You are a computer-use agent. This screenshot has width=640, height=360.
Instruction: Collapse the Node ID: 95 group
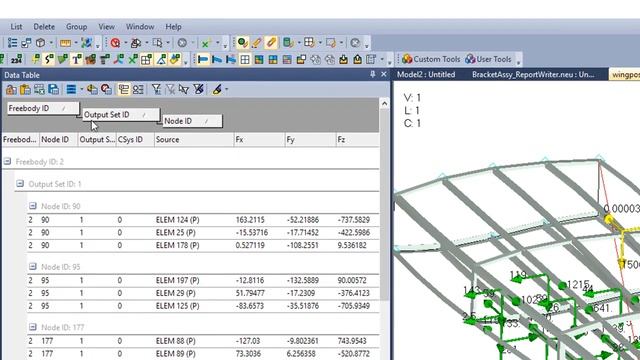(33, 267)
